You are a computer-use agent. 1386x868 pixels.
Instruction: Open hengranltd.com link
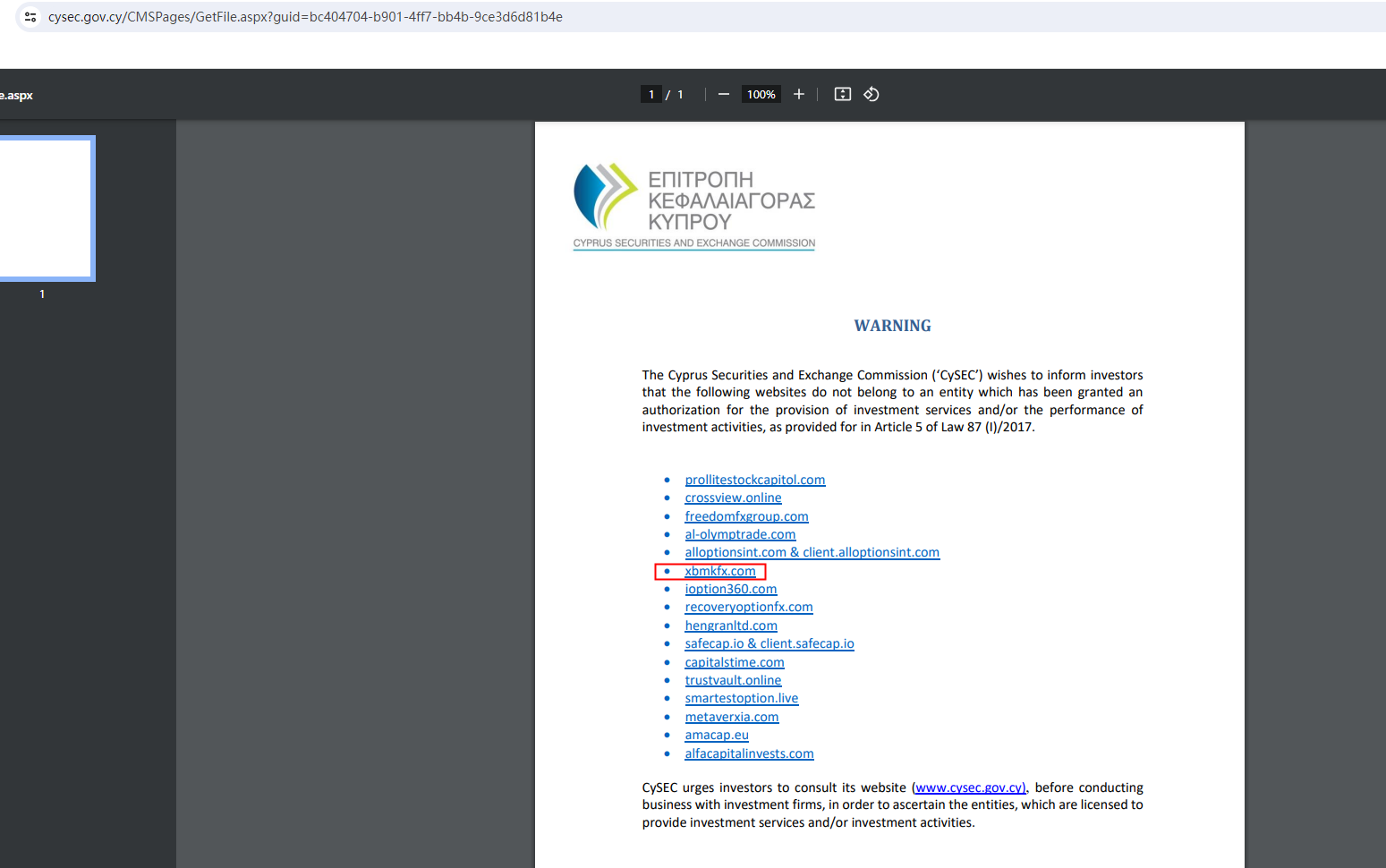[731, 625]
